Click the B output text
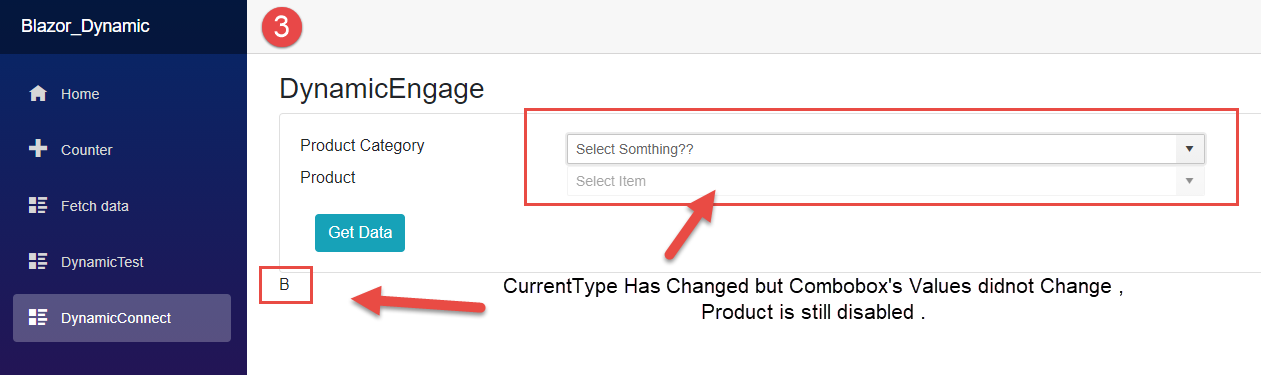This screenshot has height=375, width=1261. [284, 285]
